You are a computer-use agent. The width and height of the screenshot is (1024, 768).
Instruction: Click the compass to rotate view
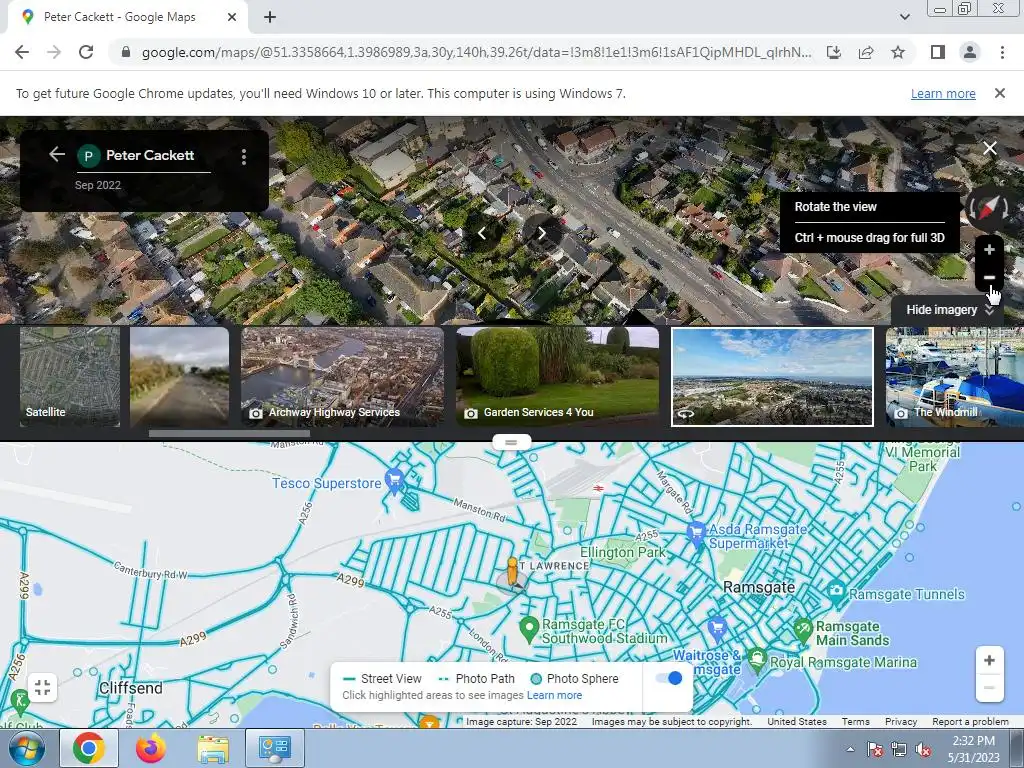pos(989,208)
